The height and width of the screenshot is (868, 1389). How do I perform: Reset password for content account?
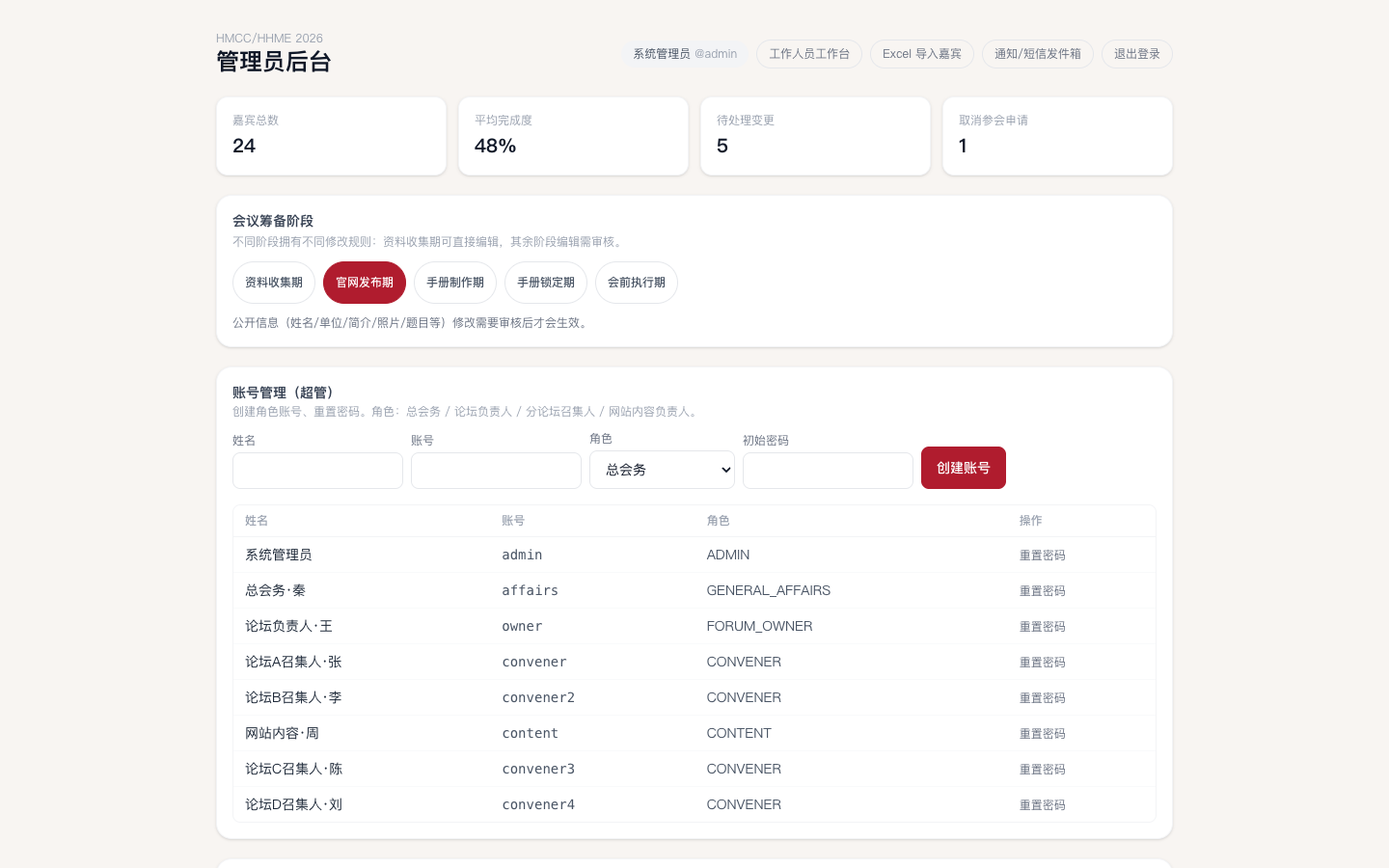click(1042, 734)
